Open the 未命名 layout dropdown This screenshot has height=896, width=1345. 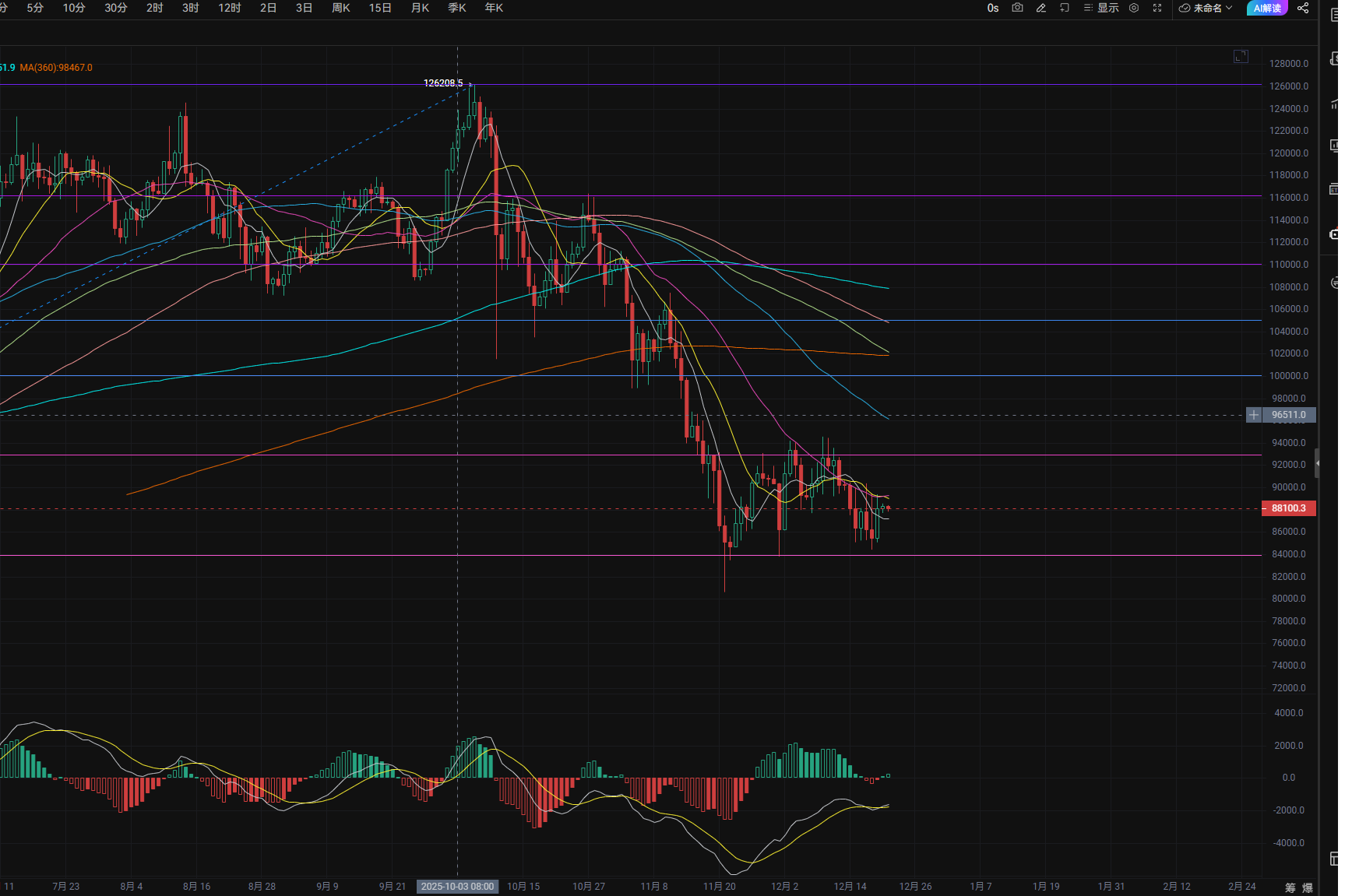point(1206,8)
